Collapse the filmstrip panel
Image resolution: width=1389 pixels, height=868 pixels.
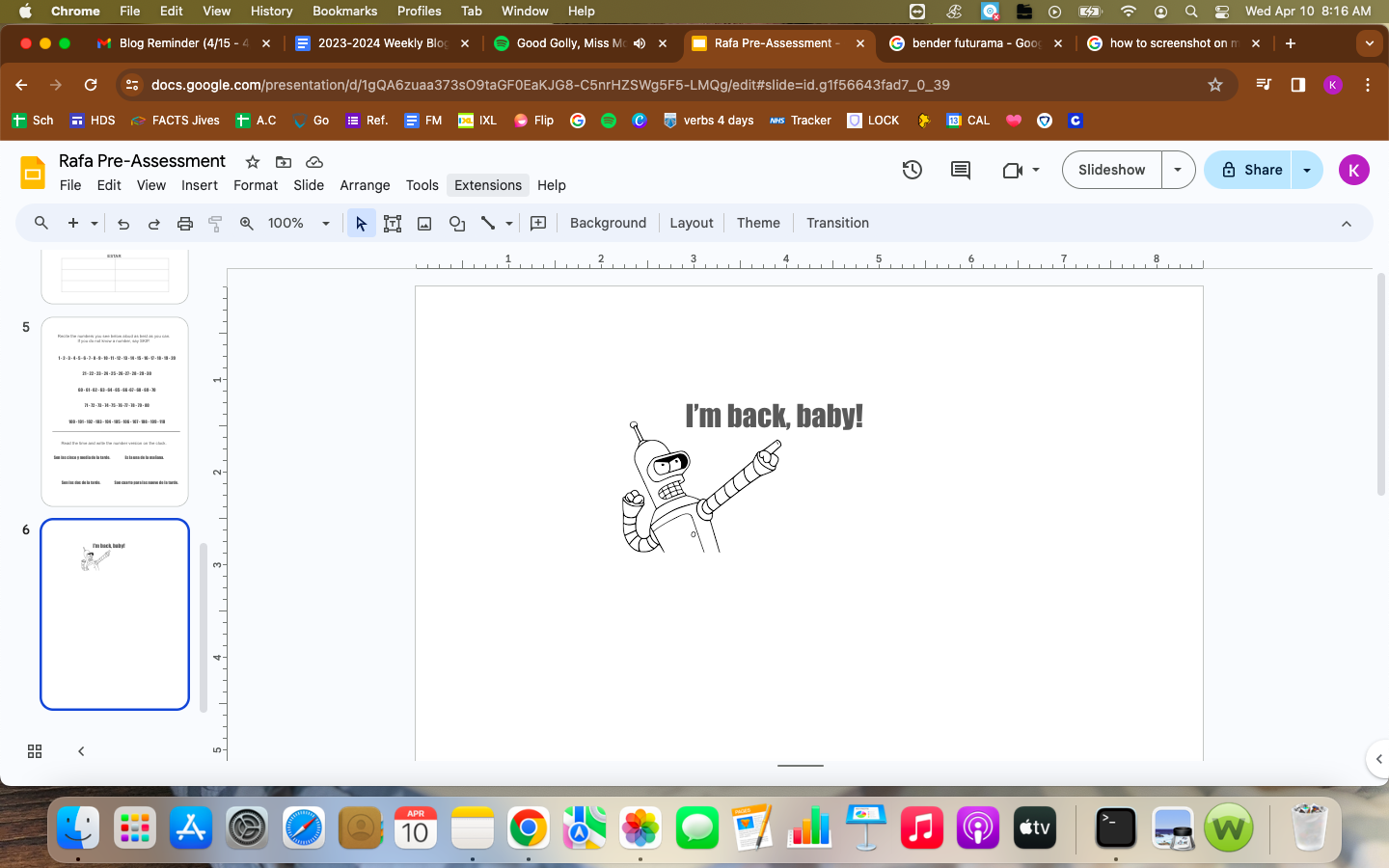(x=81, y=751)
